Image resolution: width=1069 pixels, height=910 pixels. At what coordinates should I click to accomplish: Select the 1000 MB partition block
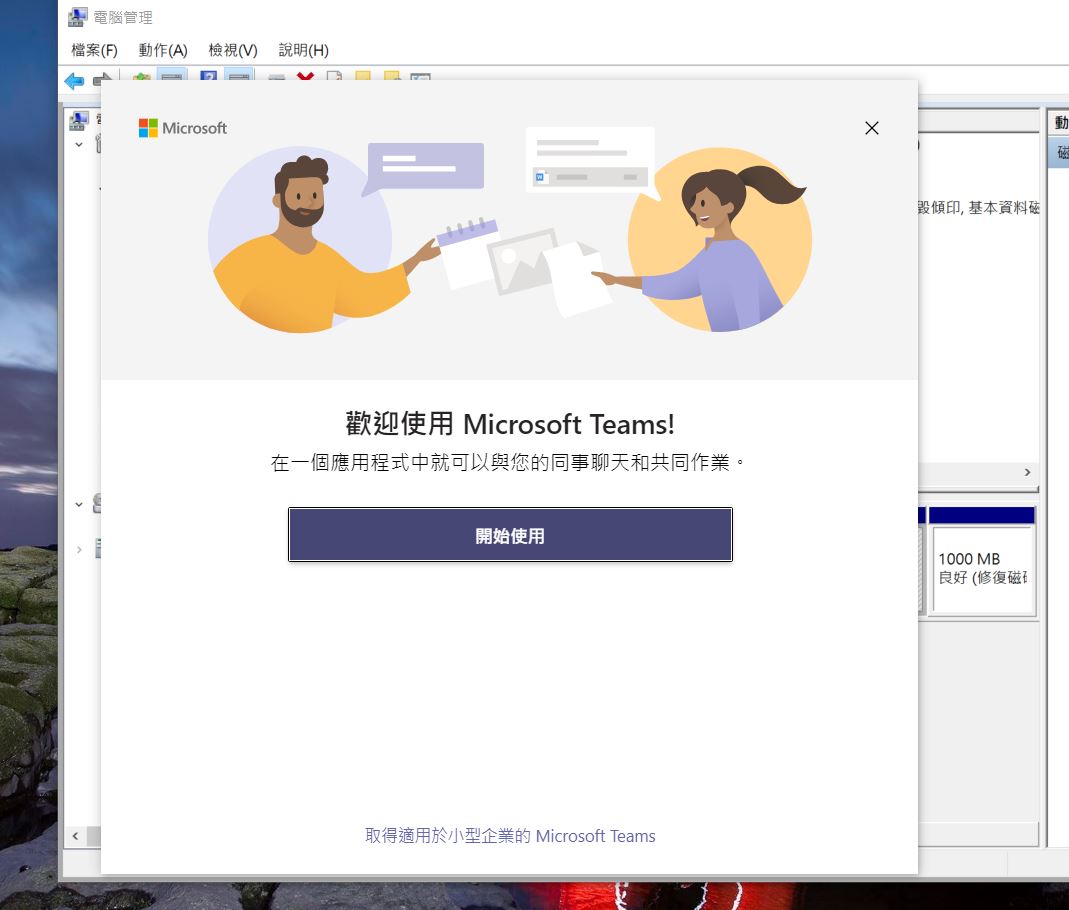[982, 562]
